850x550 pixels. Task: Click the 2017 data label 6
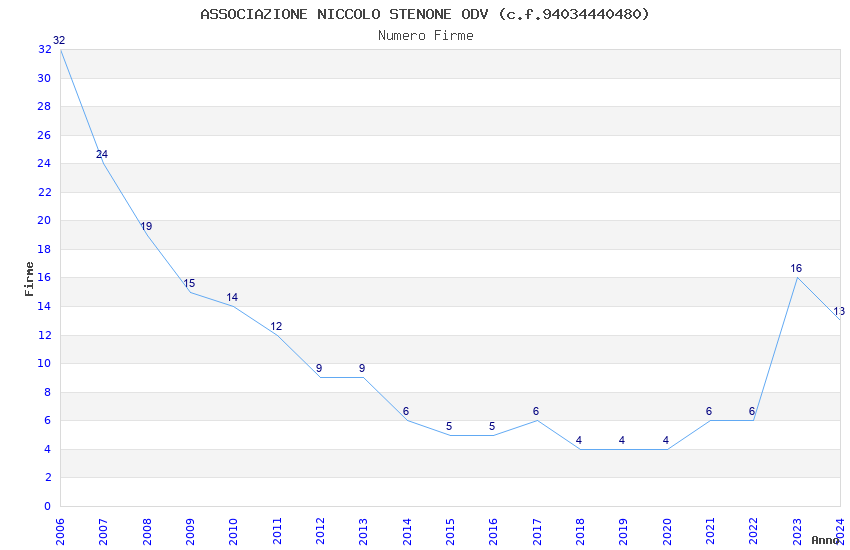536,412
